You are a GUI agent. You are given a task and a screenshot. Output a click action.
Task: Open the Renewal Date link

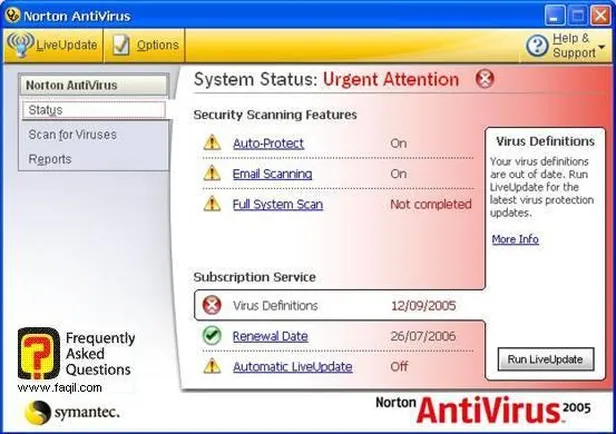(x=270, y=336)
